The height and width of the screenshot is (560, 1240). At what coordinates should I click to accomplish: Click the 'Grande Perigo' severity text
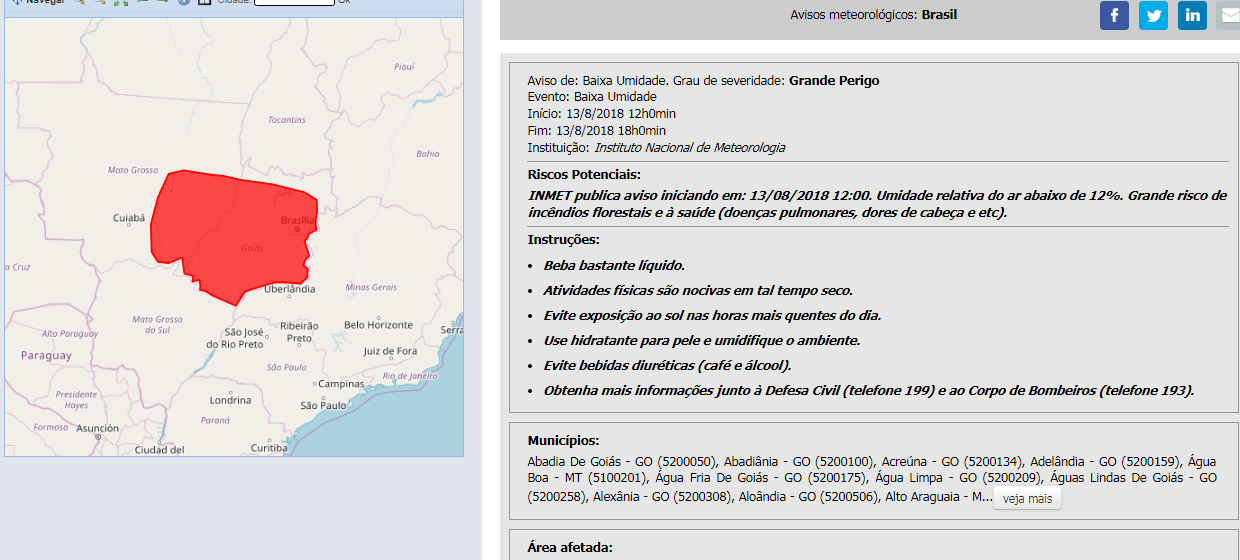pos(834,81)
